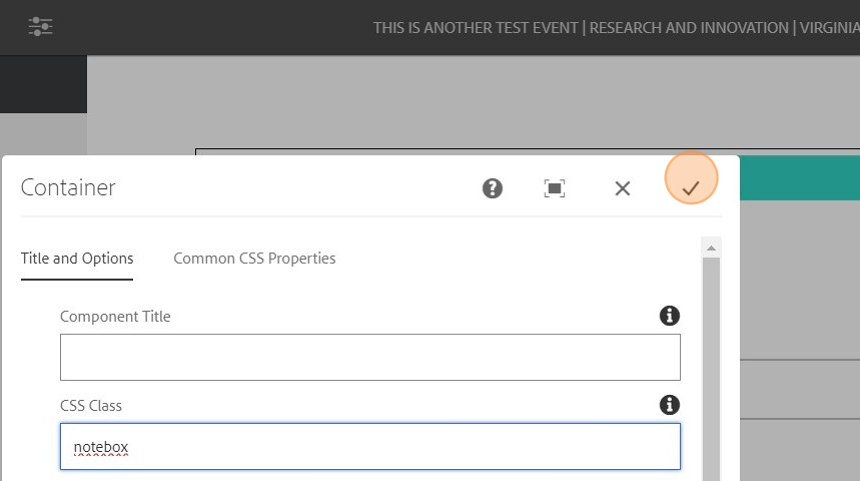Screen dimensions: 860x481
Task: Open the Common CSS Properties tab
Action: coord(254,258)
